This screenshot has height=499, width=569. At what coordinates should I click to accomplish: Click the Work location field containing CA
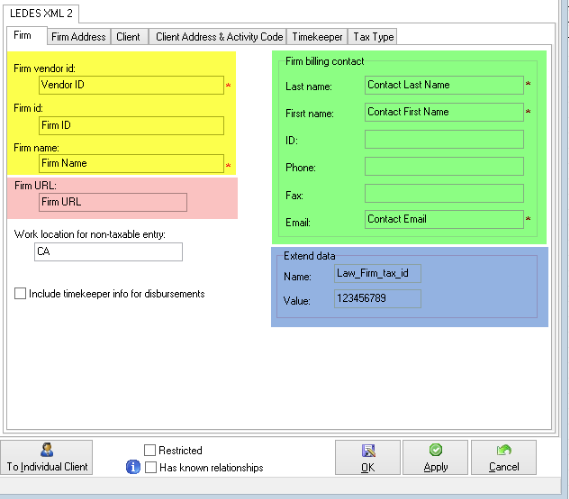(108, 252)
